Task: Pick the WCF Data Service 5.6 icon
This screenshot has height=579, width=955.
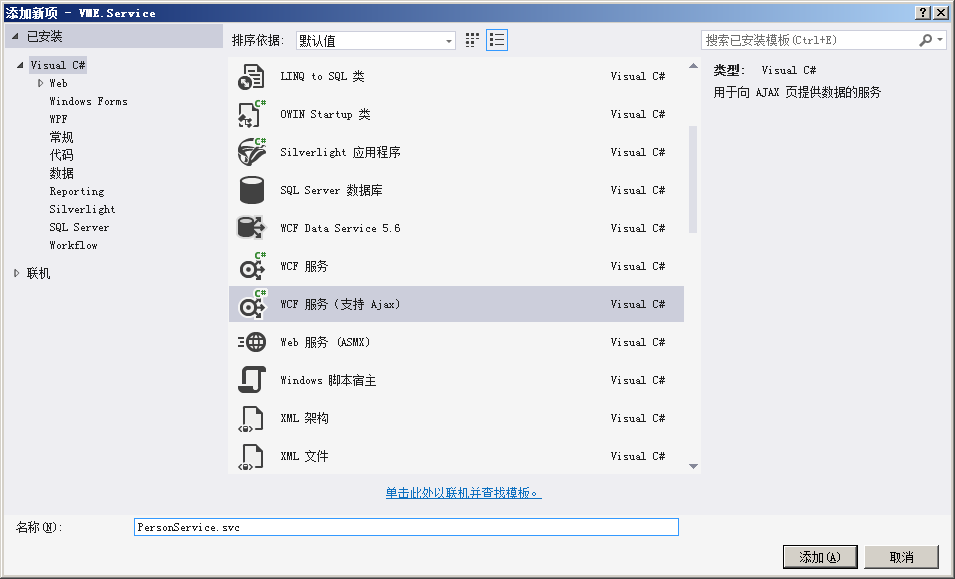Action: [251, 229]
